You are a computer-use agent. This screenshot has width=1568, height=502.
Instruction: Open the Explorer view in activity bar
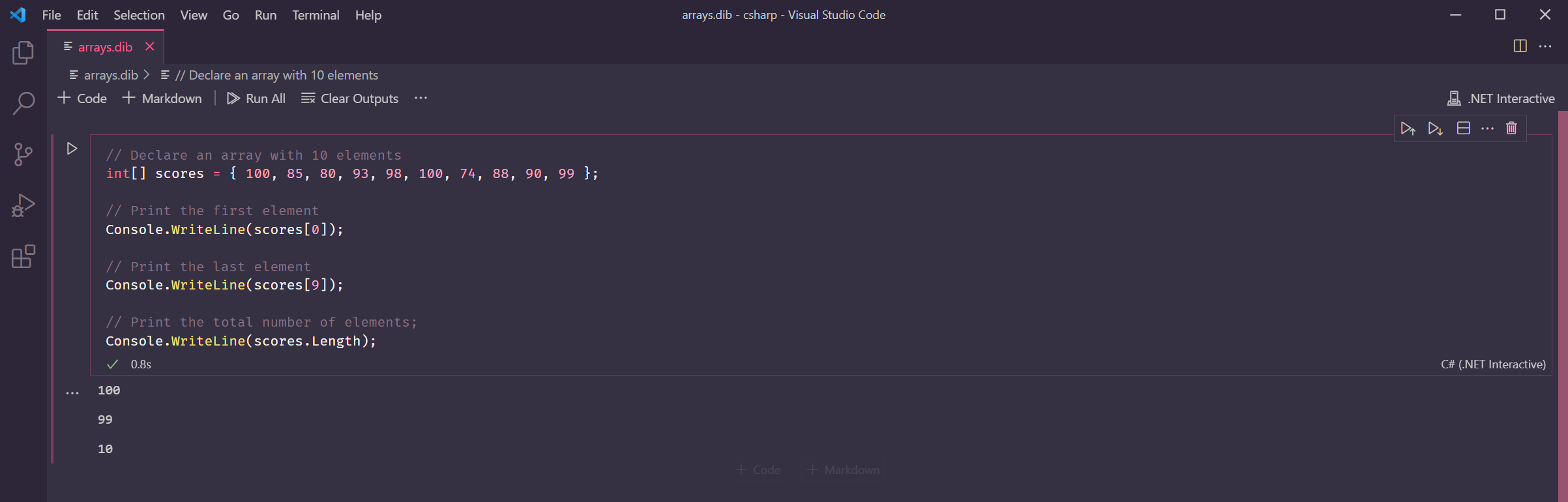click(23, 53)
